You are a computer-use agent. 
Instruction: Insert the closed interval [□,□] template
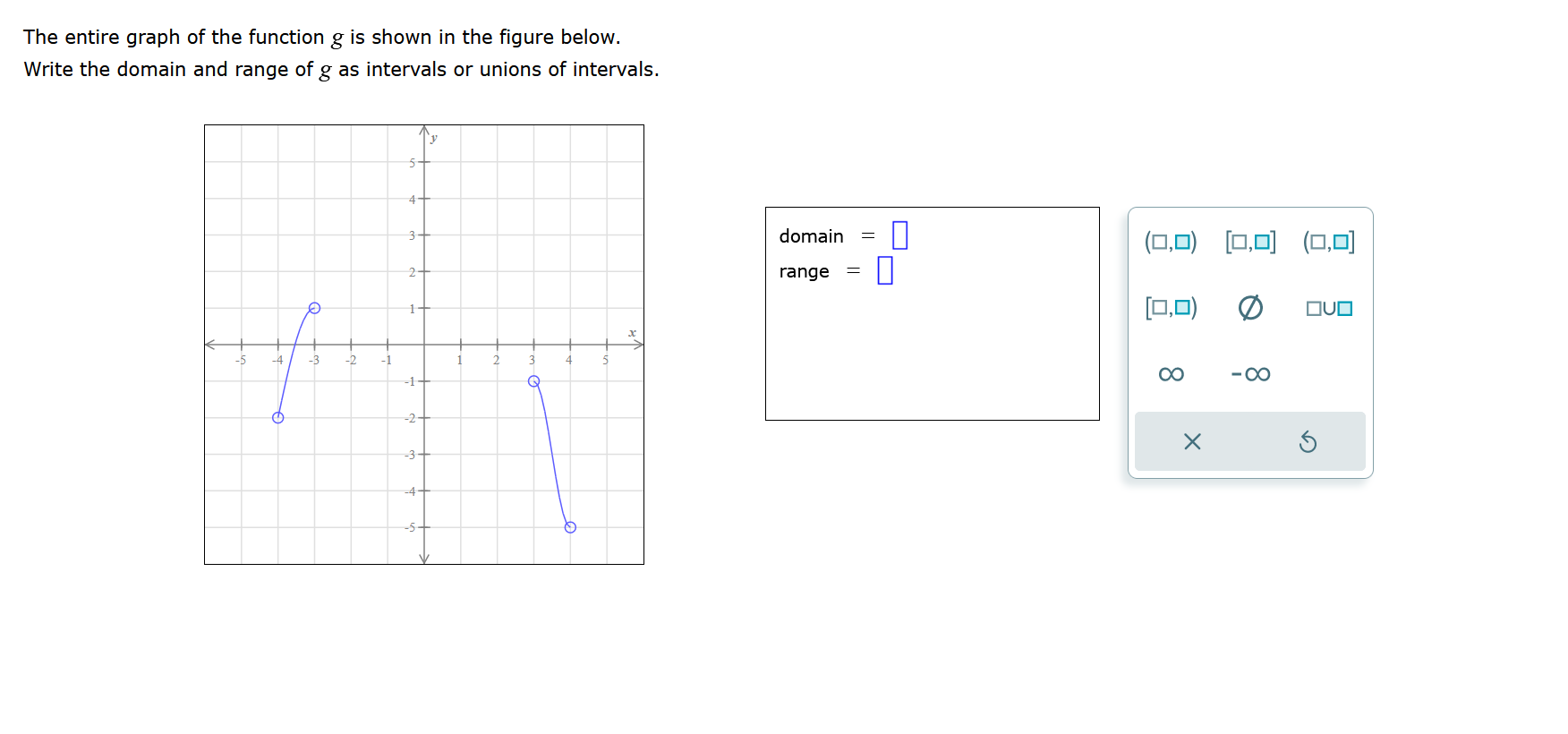click(x=1249, y=242)
